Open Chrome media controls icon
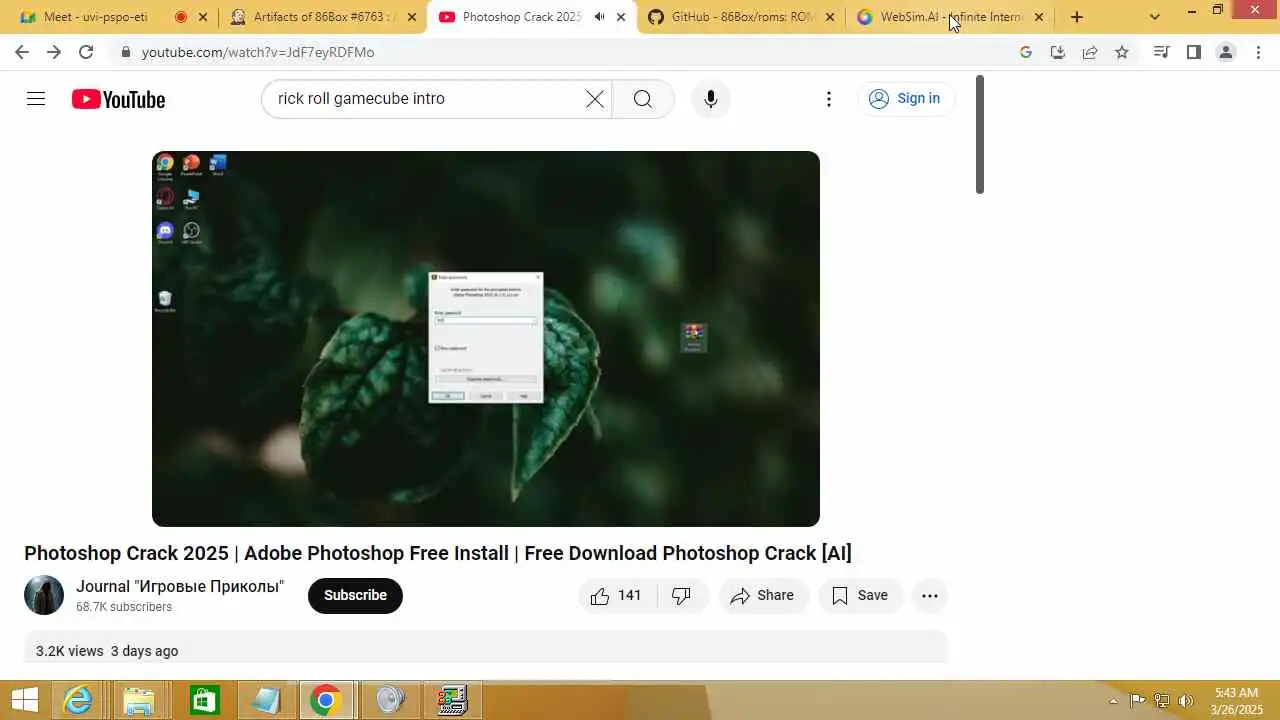Viewport: 1280px width, 720px height. coord(1161,52)
